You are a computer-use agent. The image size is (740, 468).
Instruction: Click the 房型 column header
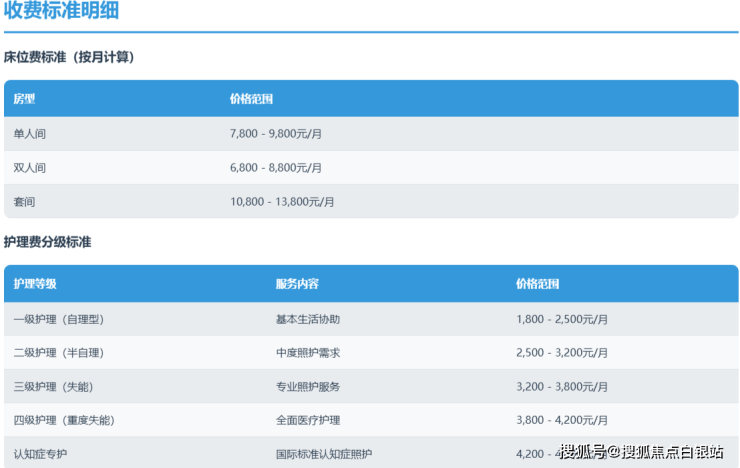24,99
